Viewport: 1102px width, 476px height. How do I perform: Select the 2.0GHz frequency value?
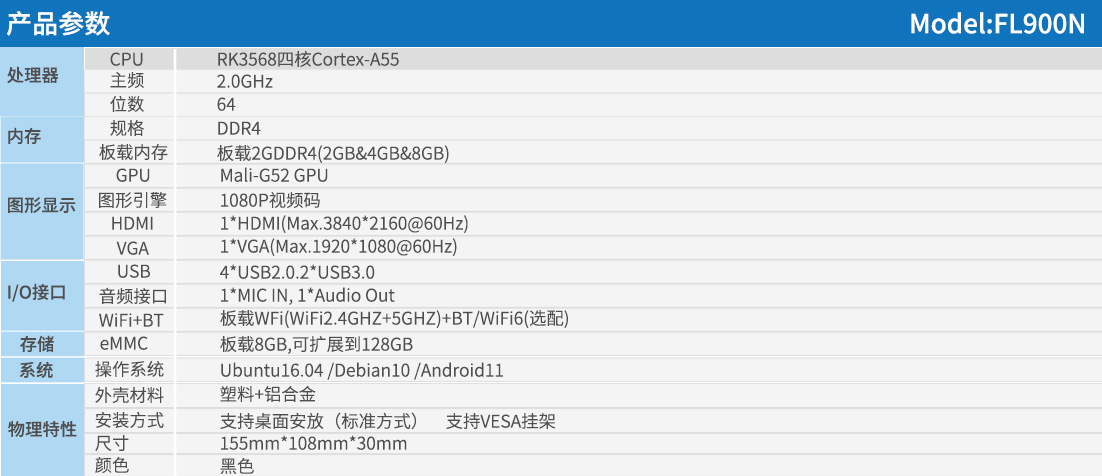[x=245, y=82]
